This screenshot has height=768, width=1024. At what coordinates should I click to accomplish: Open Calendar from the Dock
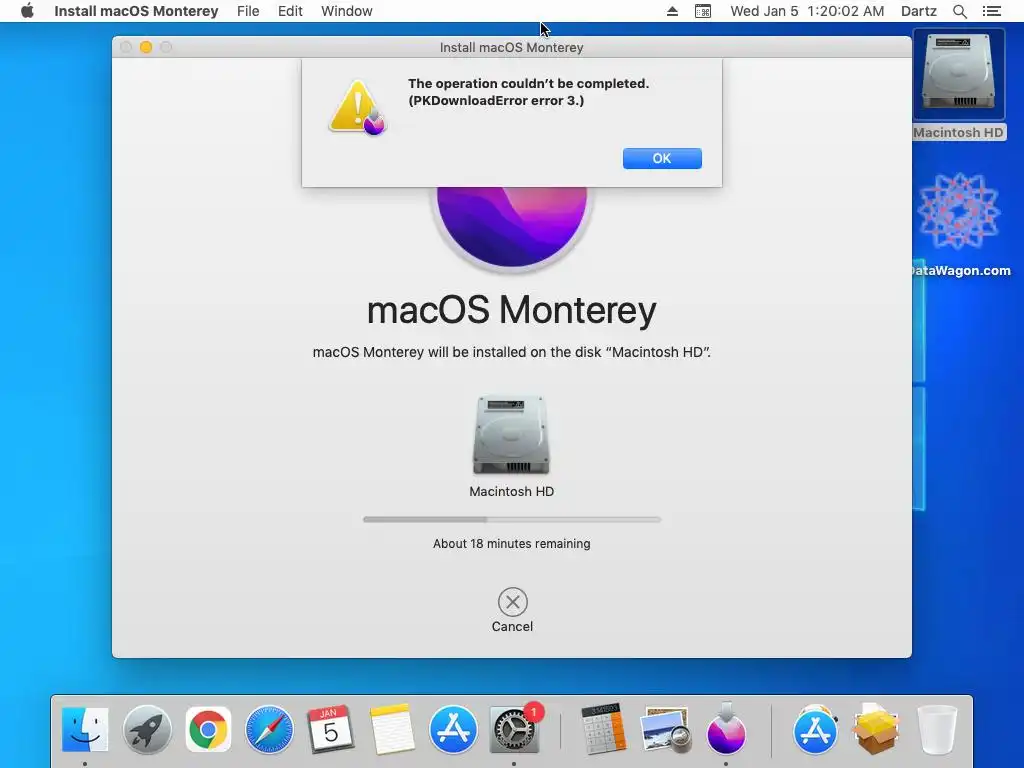(330, 729)
